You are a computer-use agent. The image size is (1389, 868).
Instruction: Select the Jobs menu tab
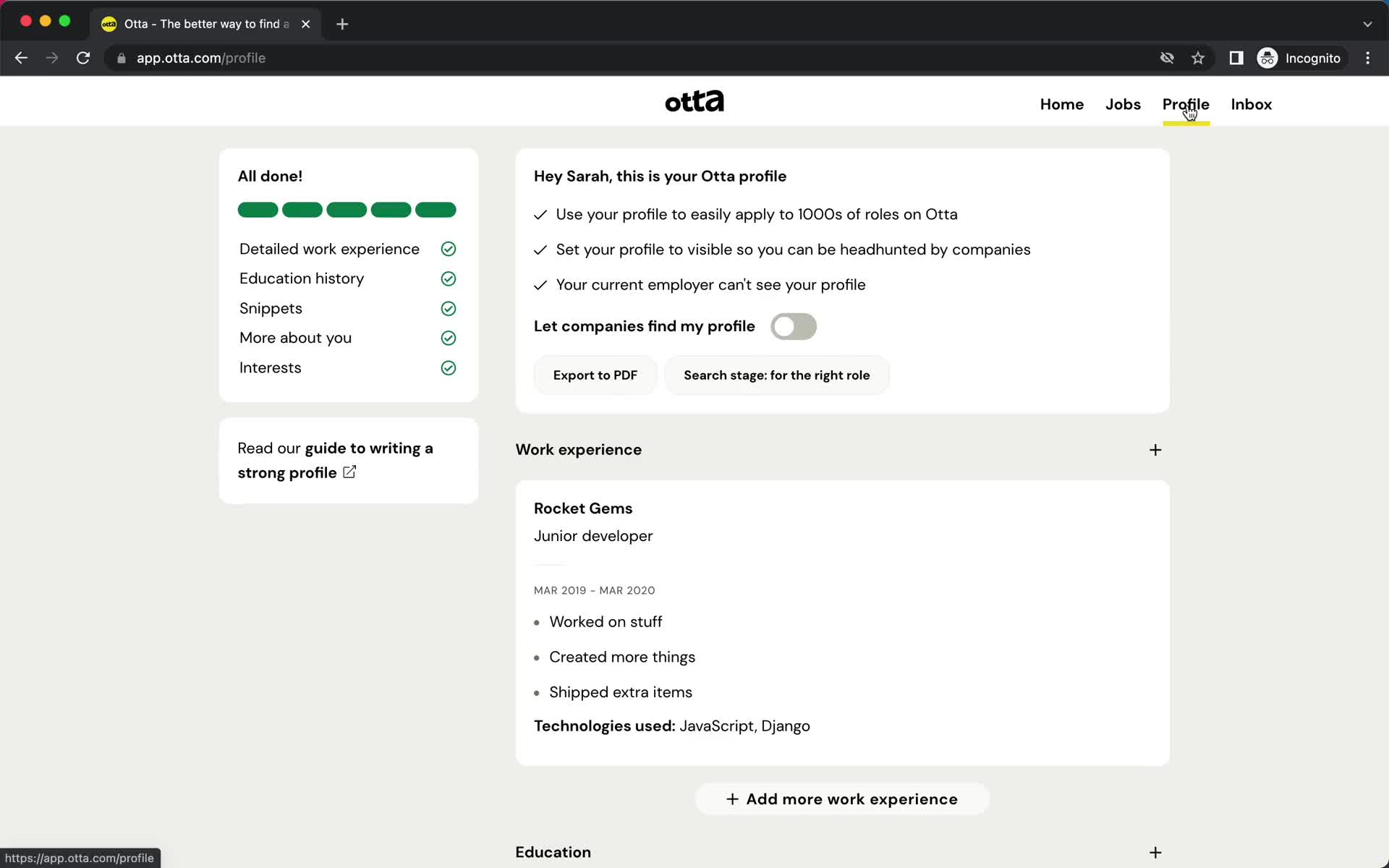click(1122, 104)
